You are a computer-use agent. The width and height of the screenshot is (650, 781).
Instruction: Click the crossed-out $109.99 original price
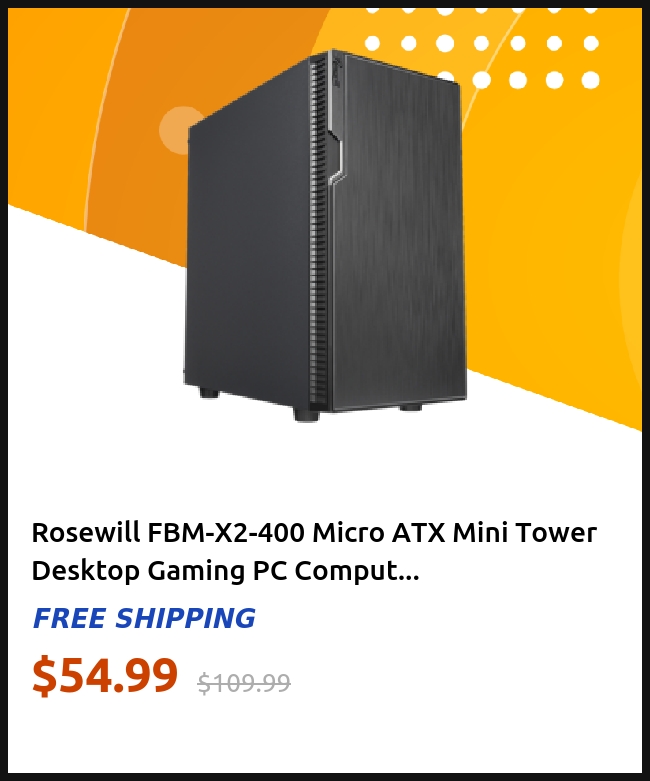point(244,682)
